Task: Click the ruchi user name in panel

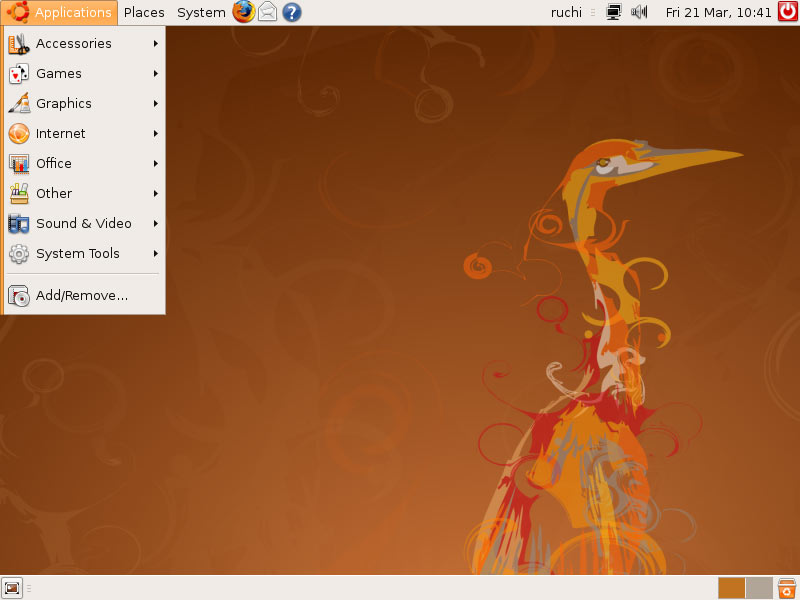Action: [566, 12]
